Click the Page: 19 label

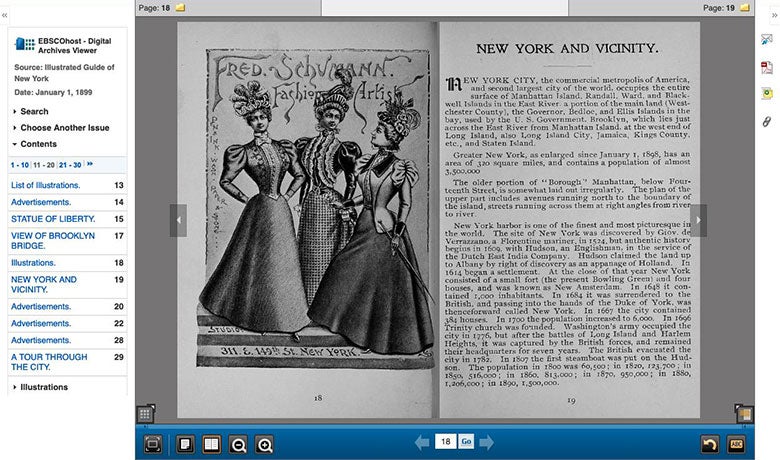(x=719, y=8)
